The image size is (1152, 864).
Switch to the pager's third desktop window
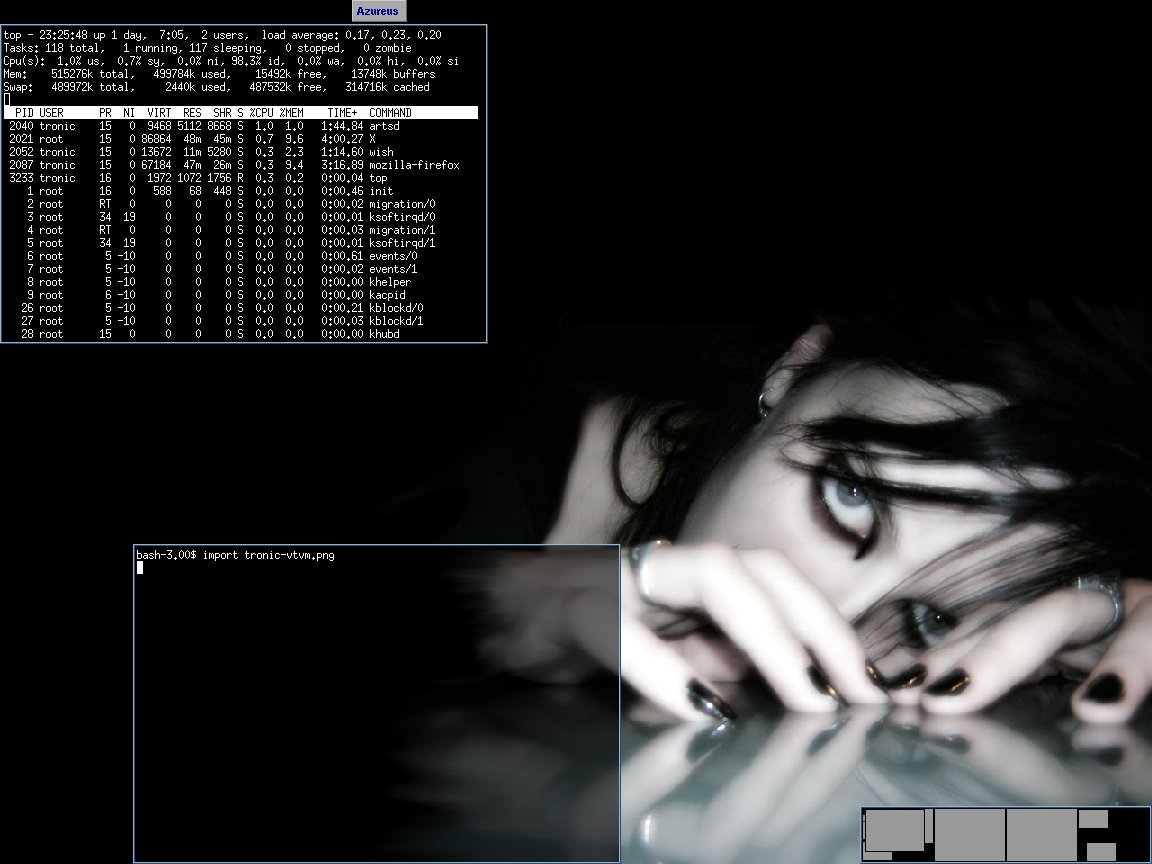1041,834
